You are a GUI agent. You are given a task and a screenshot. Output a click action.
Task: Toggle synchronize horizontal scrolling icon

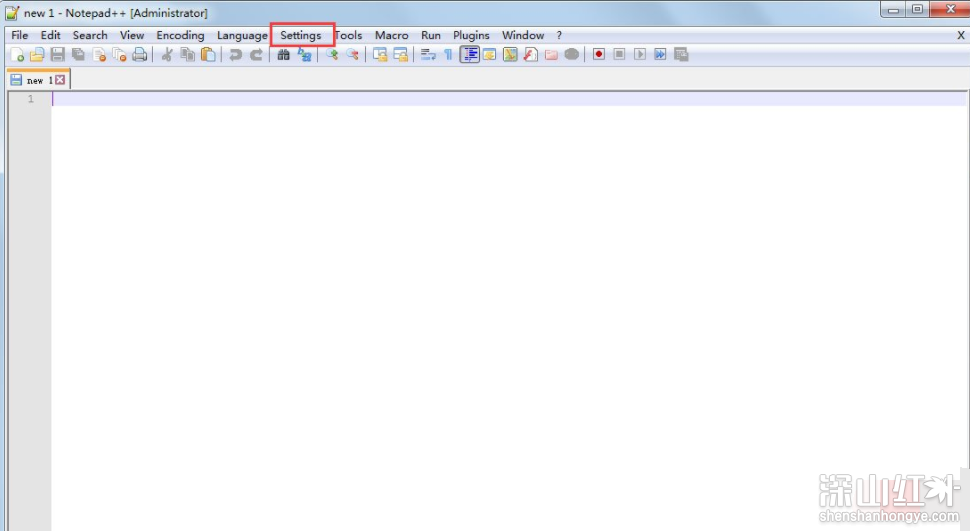point(401,55)
